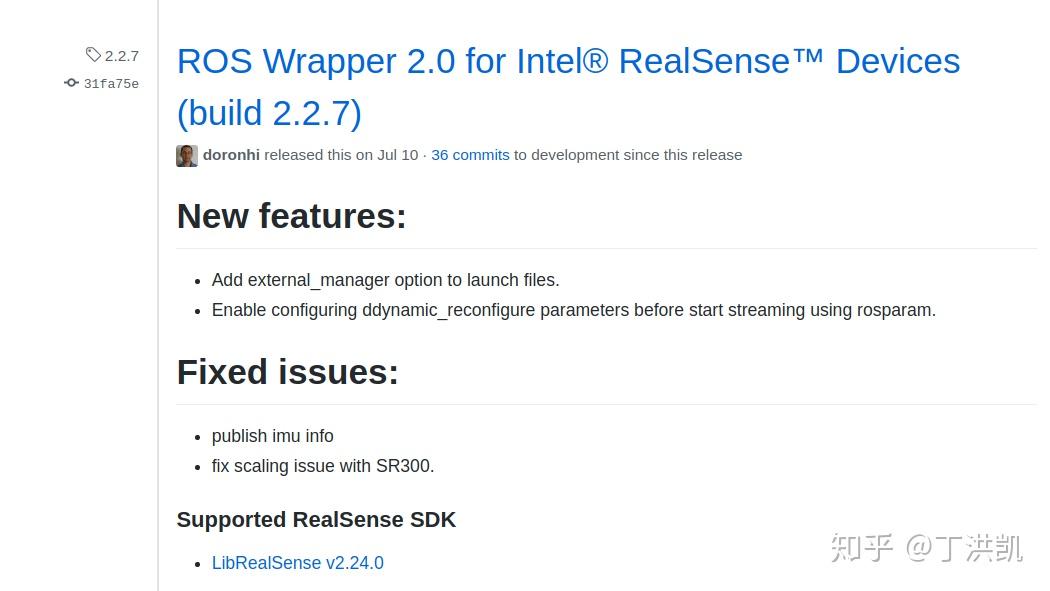The image size is (1050, 591).
Task: Click the Zhihu watermark text
Action: (925, 549)
